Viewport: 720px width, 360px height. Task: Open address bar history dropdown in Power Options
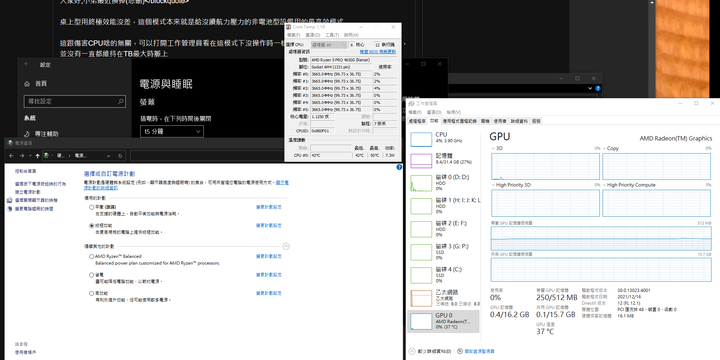tap(108, 156)
